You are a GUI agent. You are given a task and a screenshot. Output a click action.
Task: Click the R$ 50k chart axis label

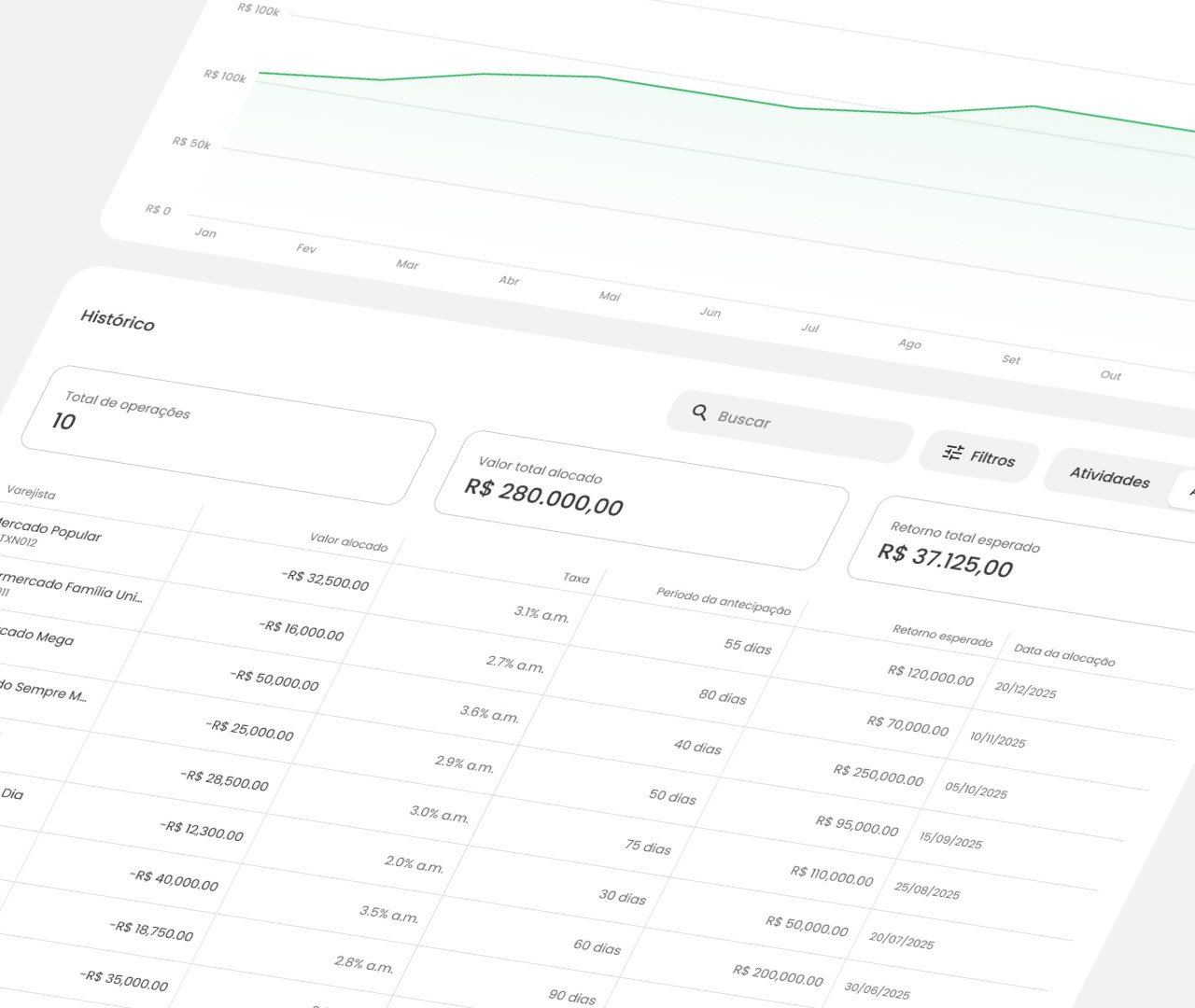tap(191, 143)
